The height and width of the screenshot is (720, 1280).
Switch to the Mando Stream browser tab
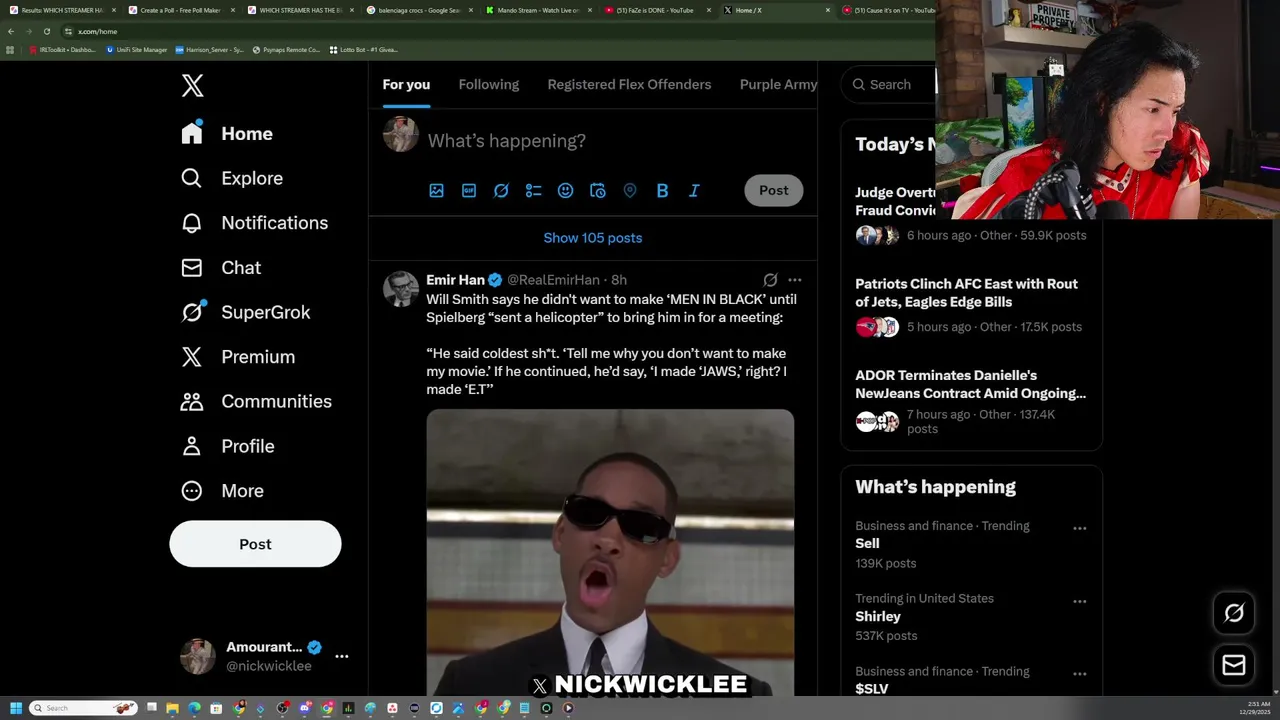[538, 10]
